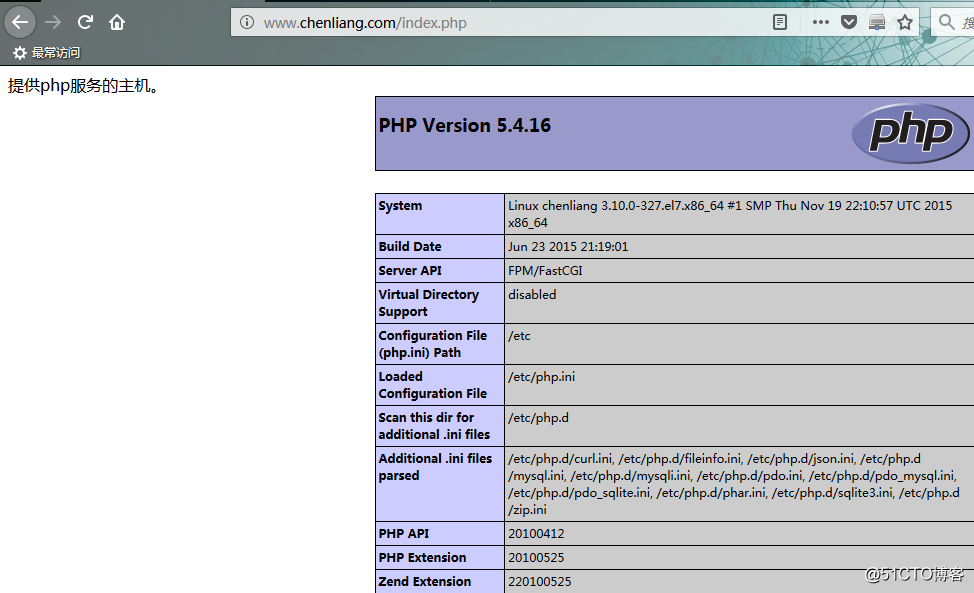Bookmark this page with the star
The width and height of the screenshot is (974, 593).
point(905,22)
